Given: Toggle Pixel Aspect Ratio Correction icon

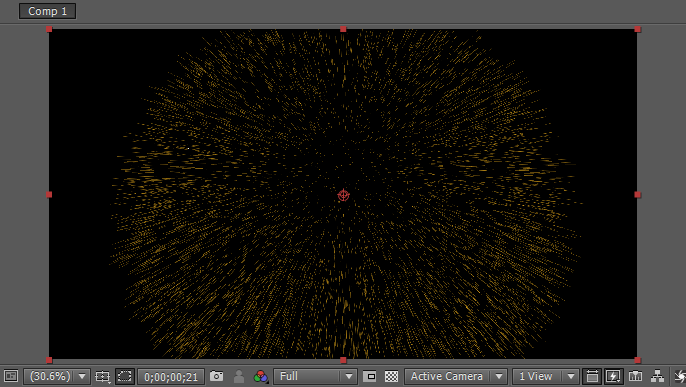Looking at the screenshot, I should click(x=592, y=377).
